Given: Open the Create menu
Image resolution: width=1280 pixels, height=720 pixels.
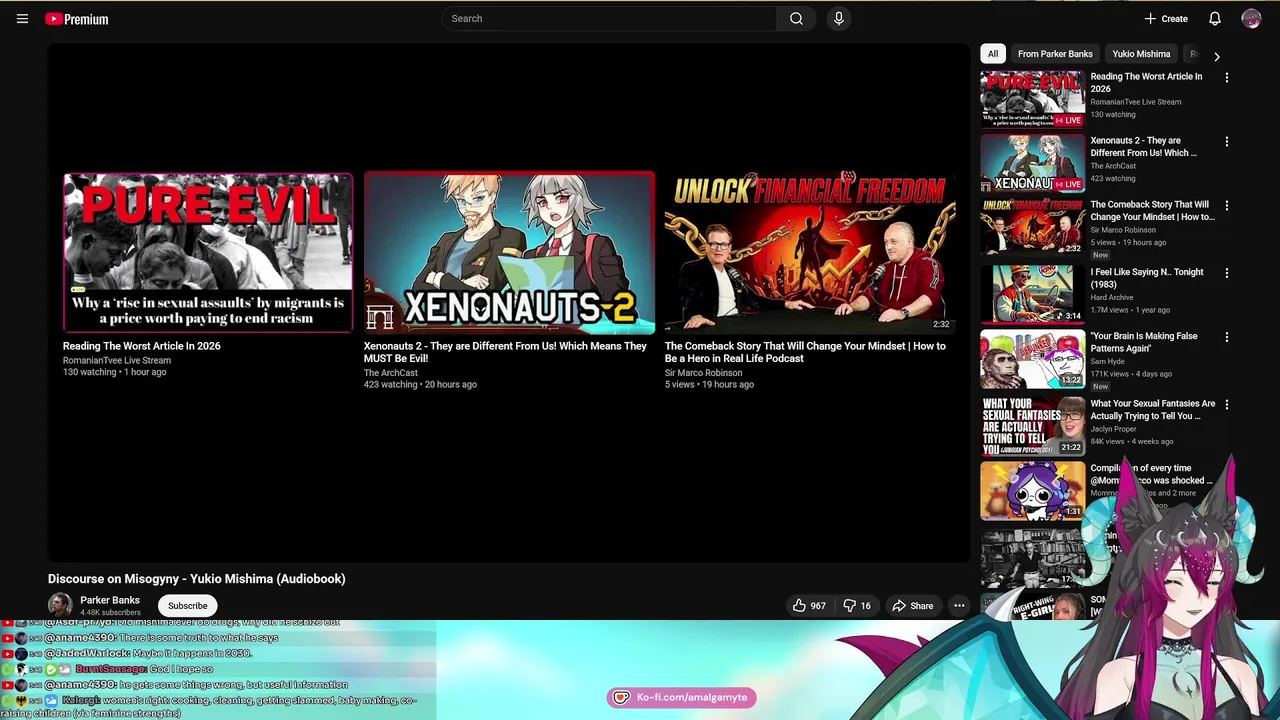Looking at the screenshot, I should coord(1166,18).
